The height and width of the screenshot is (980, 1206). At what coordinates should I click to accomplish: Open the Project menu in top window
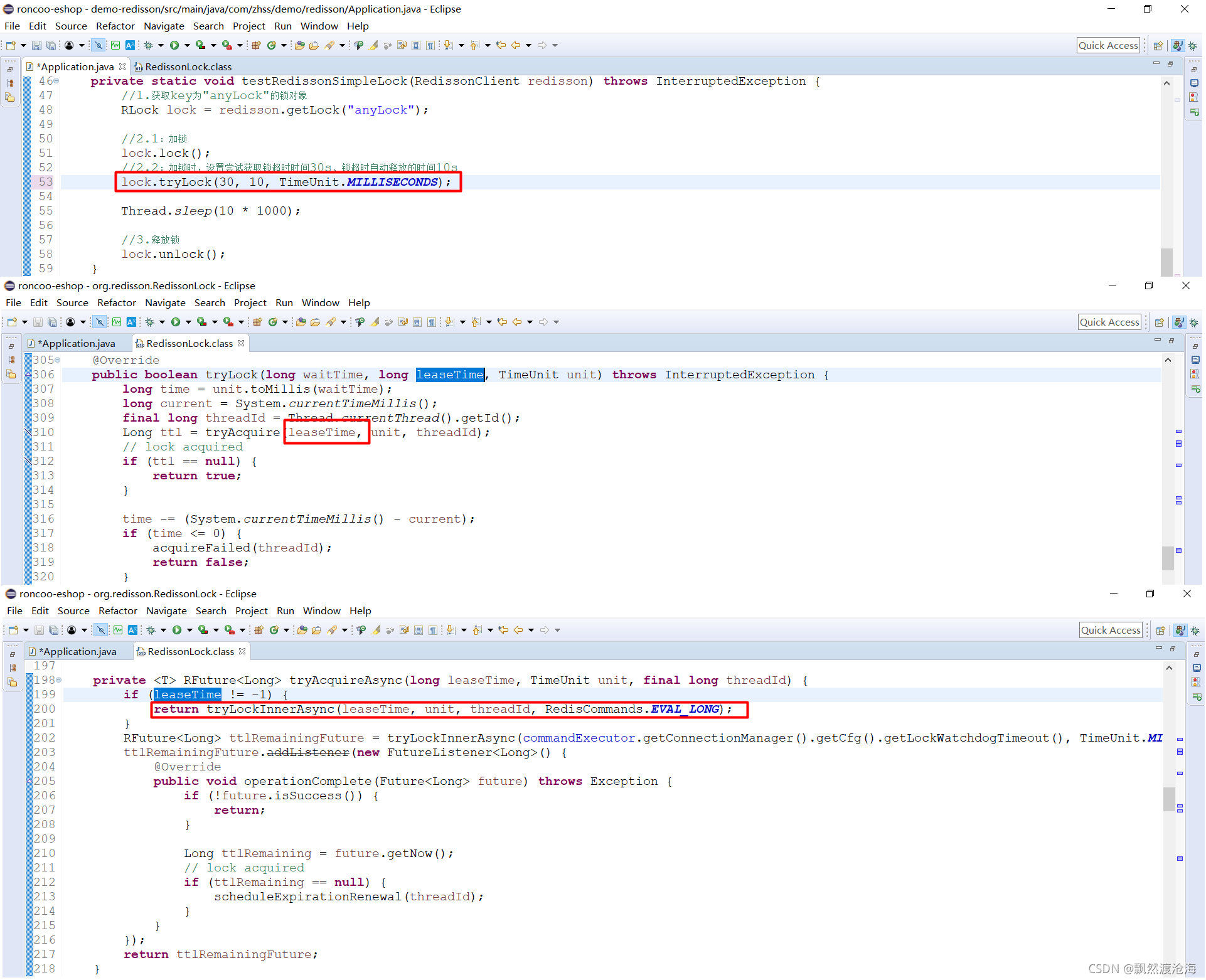coord(249,26)
